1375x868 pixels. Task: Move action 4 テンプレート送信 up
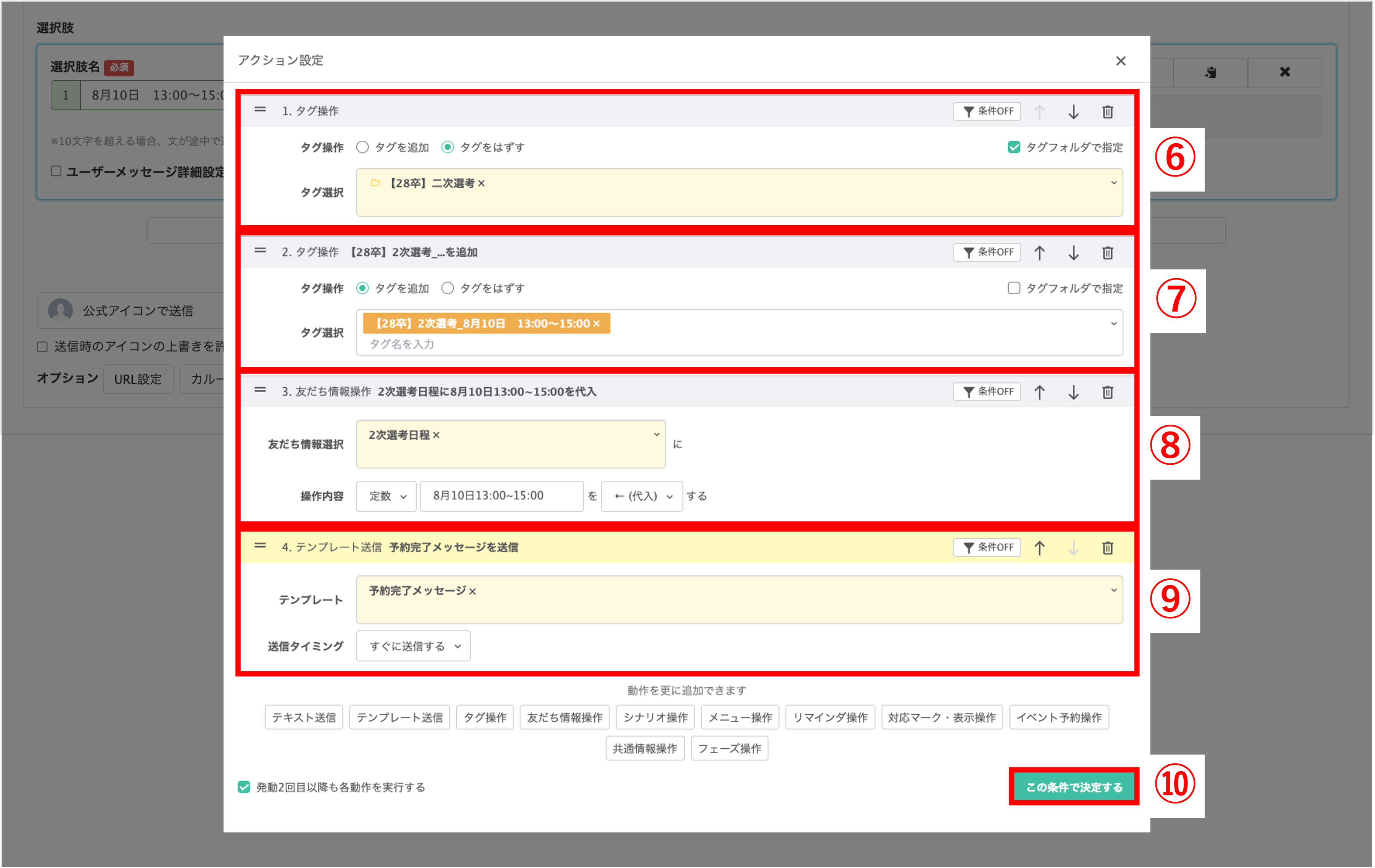point(1039,548)
